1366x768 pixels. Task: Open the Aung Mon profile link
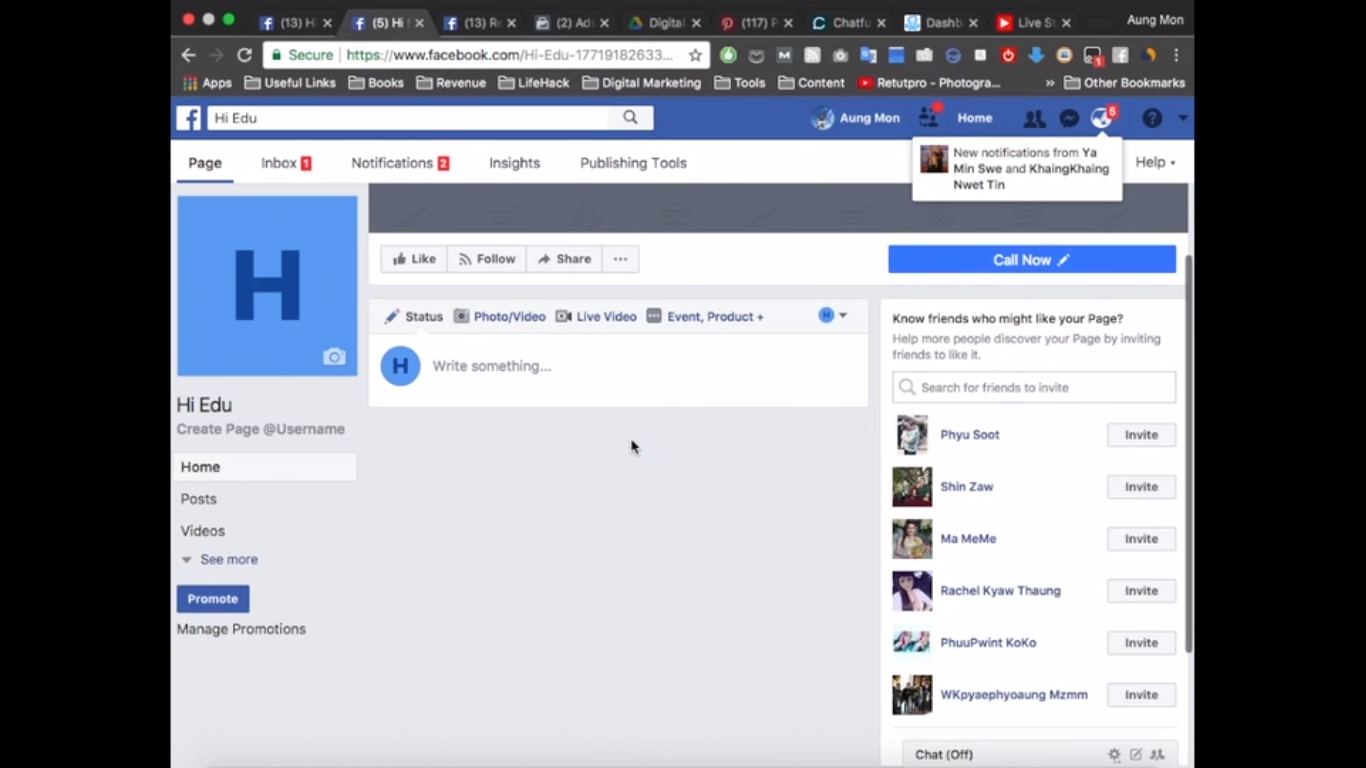(856, 118)
